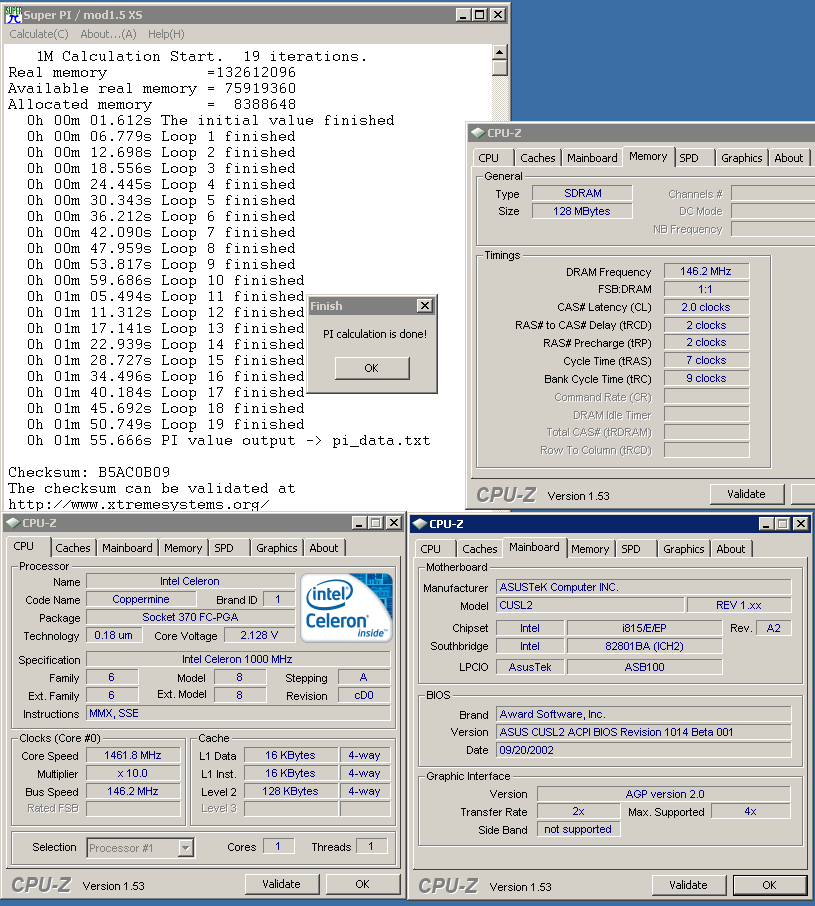815x906 pixels.
Task: Open Graphics tab in the Mainboard window
Action: pos(683,549)
